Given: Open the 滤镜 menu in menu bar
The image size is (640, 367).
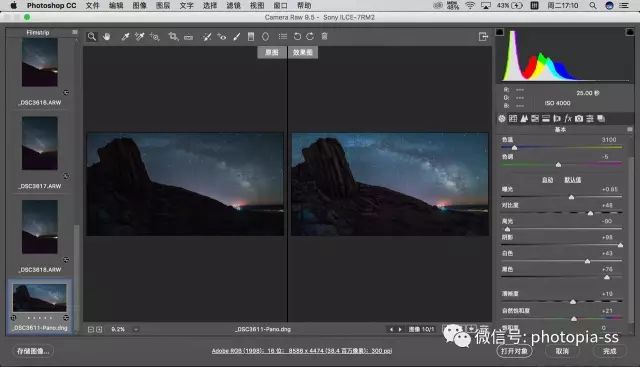Looking at the screenshot, I should click(233, 5).
